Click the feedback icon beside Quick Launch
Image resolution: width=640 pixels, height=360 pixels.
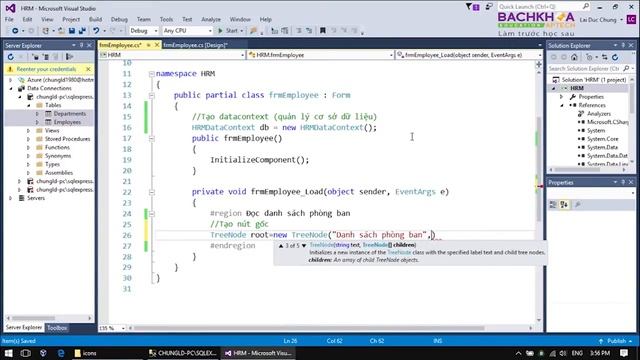click(x=488, y=7)
